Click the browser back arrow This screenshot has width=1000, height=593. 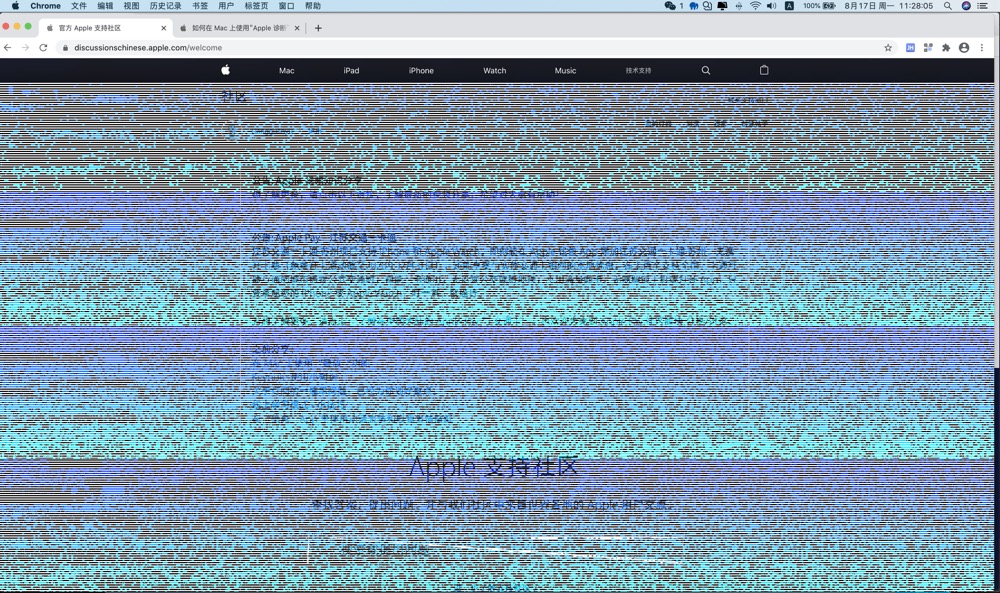[8, 47]
